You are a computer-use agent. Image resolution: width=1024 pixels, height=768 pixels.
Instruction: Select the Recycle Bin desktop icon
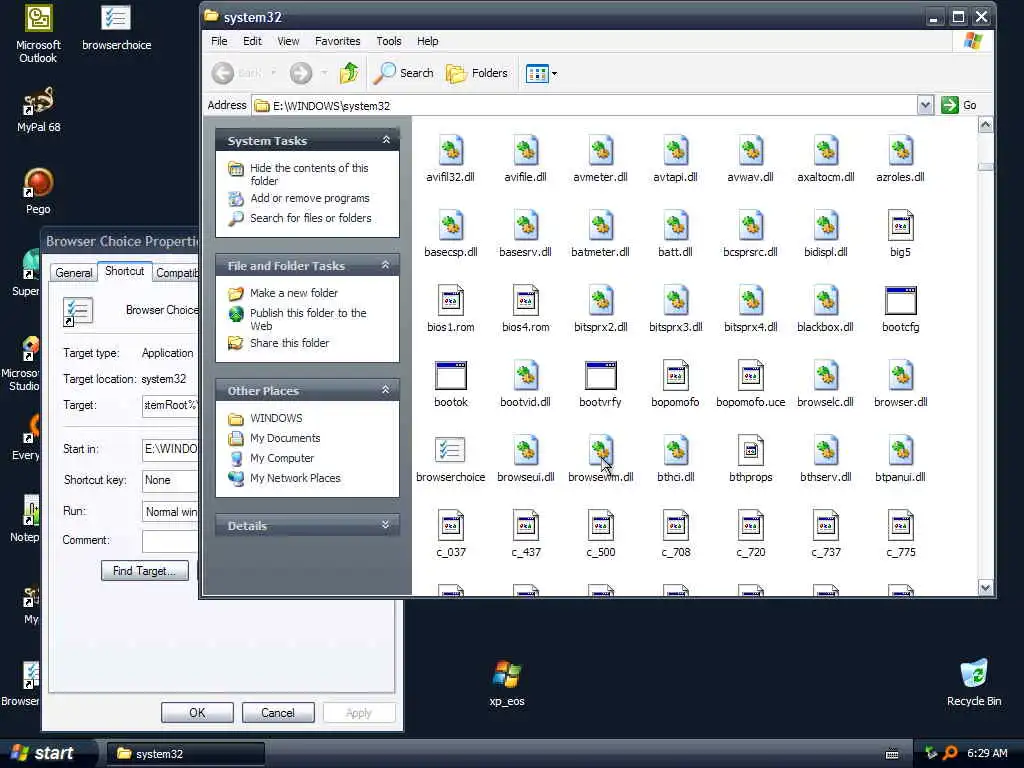[973, 683]
